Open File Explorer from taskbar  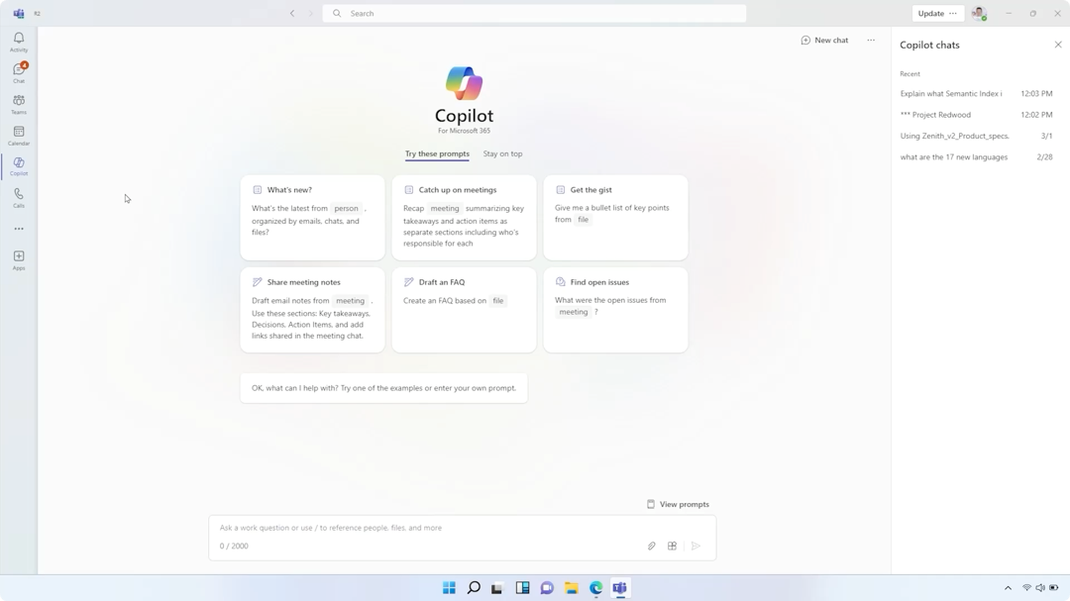[571, 588]
